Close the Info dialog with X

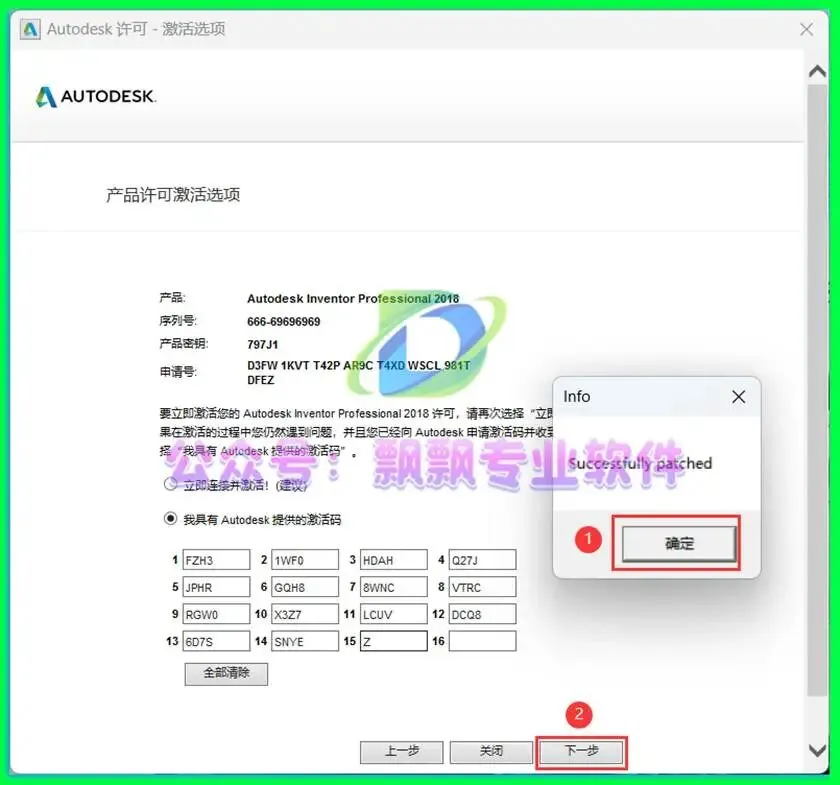point(739,397)
